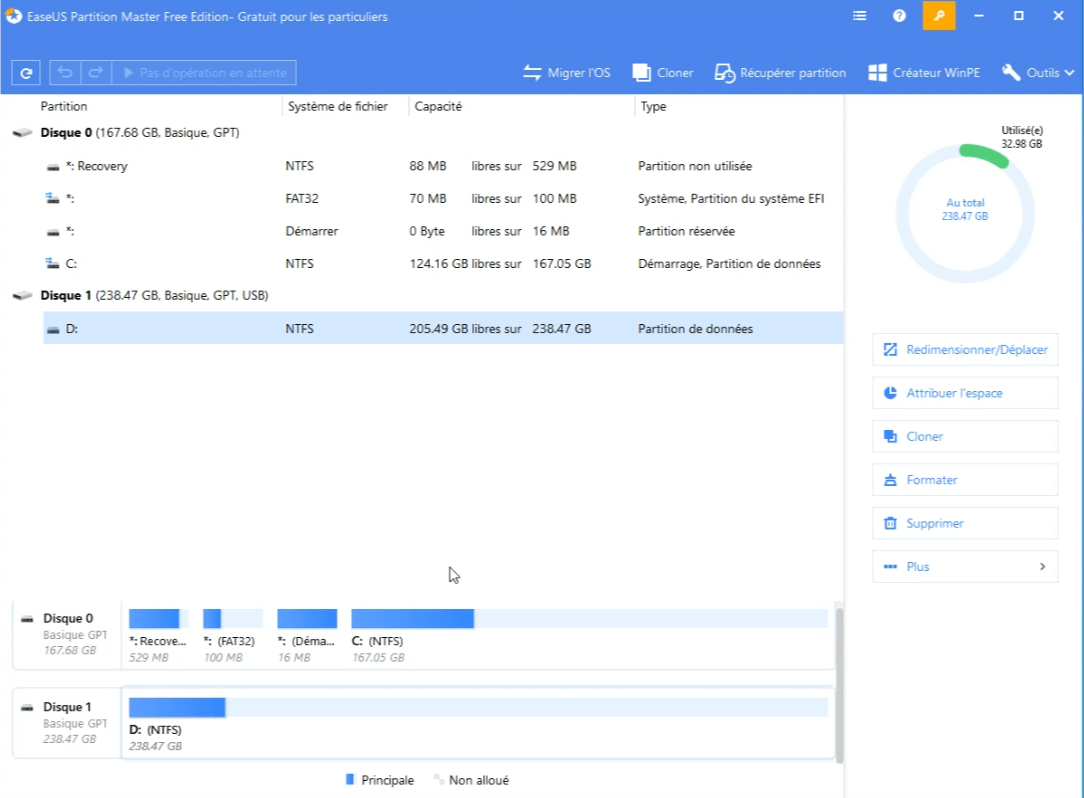Select the Cloner toolbar icon
Image resolution: width=1084 pixels, height=798 pixels.
pos(662,72)
